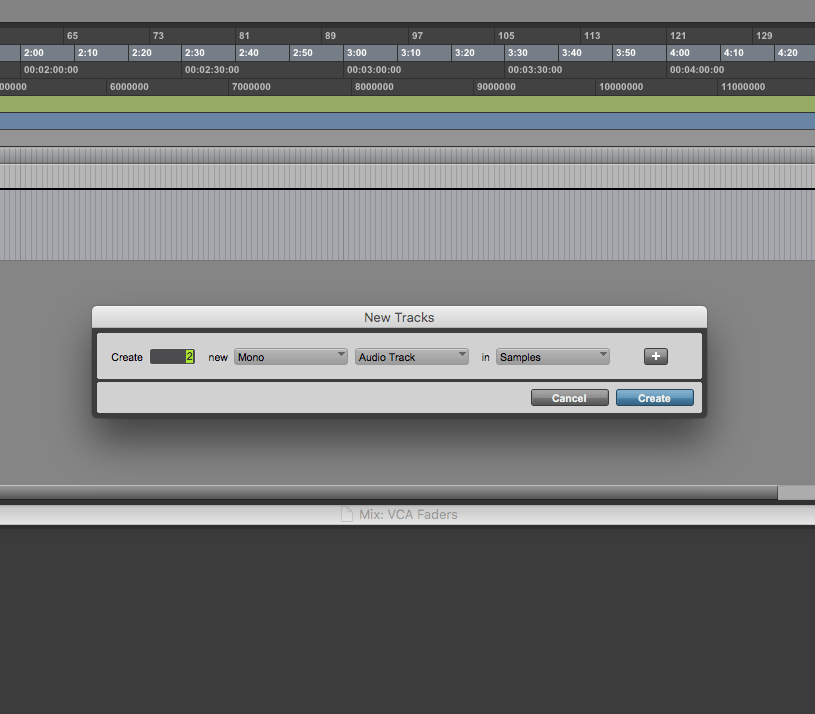The image size is (815, 714).
Task: Cancel the New Tracks dialog
Action: click(570, 398)
